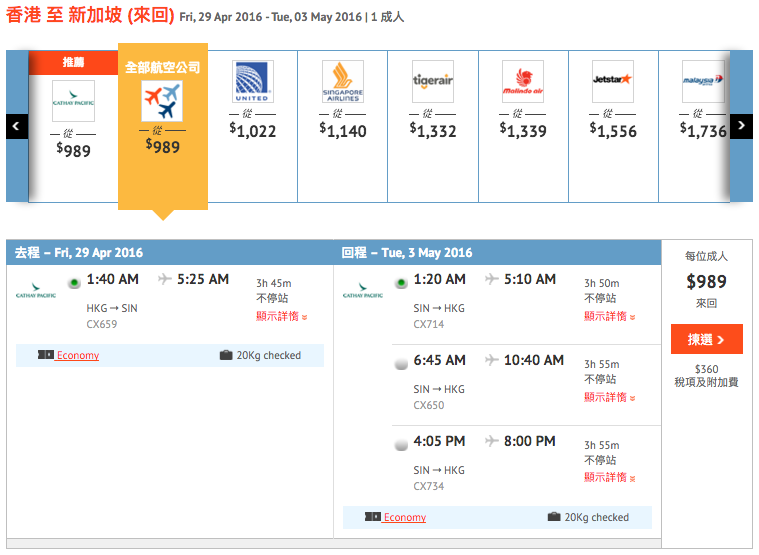Filter by Tigerair $1,332
759x555 pixels.
coord(433,126)
